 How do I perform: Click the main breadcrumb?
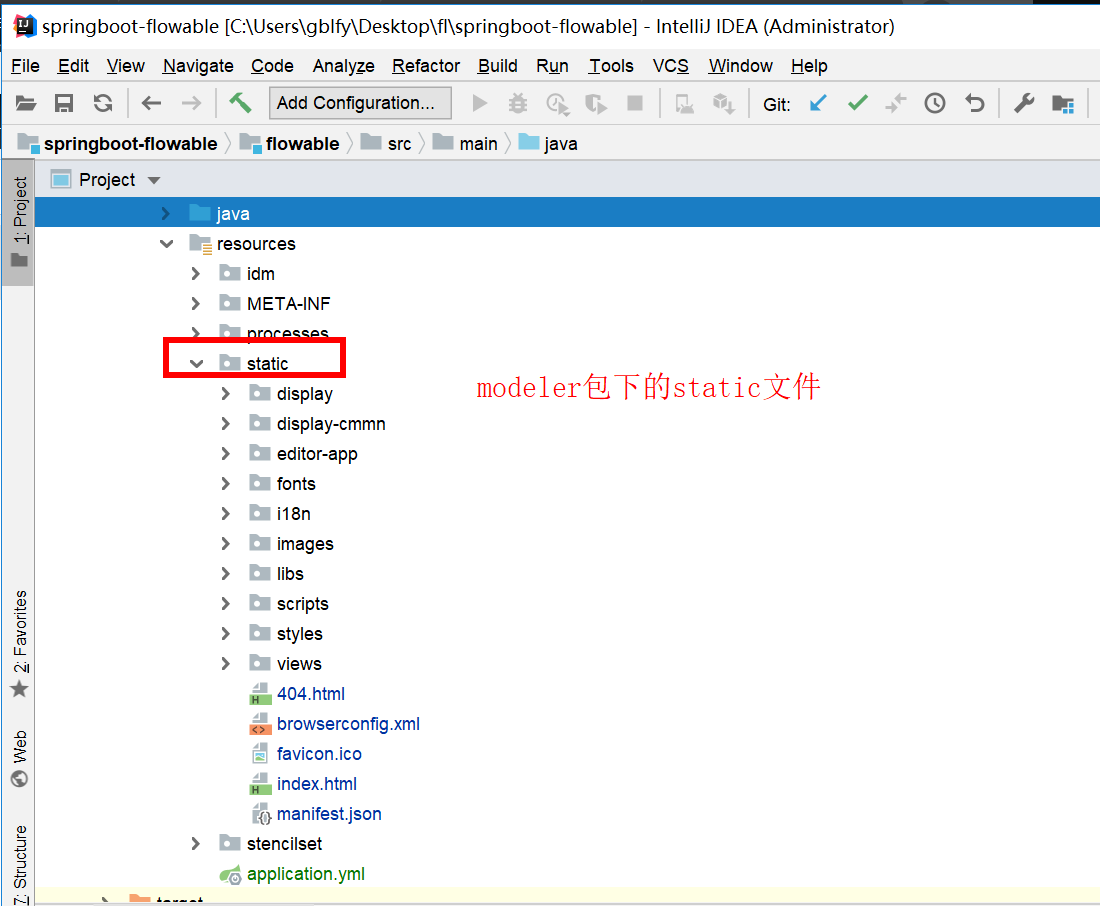click(x=478, y=144)
